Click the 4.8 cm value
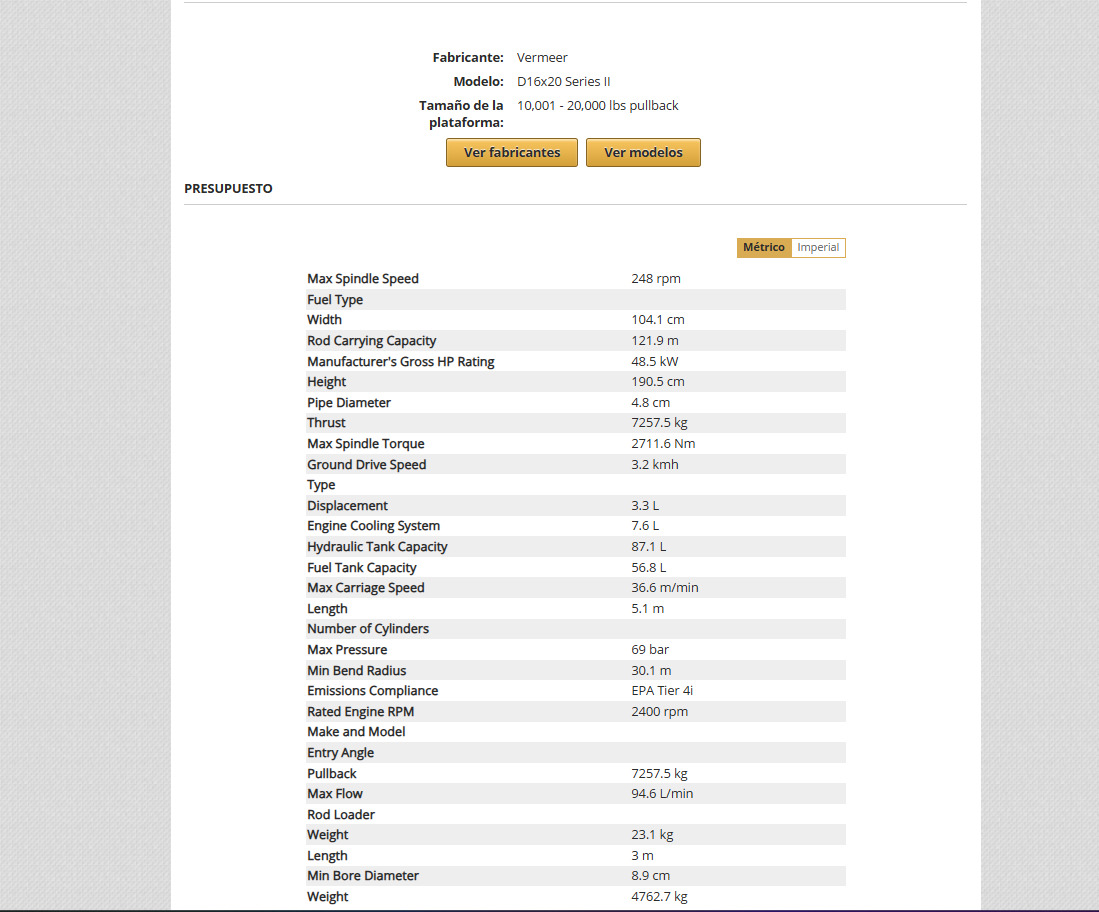This screenshot has height=912, width=1099. click(650, 402)
